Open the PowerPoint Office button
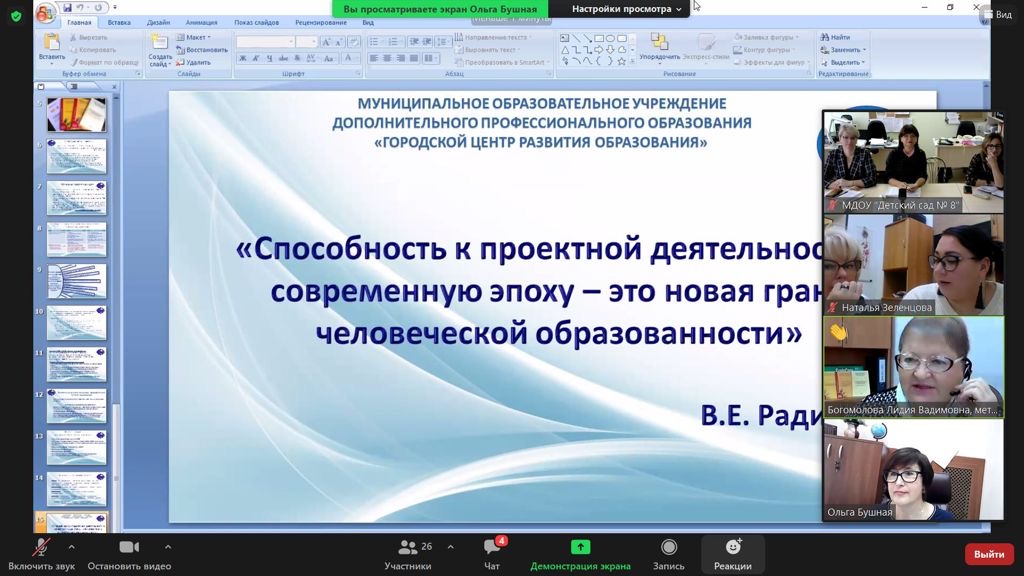 pos(45,12)
